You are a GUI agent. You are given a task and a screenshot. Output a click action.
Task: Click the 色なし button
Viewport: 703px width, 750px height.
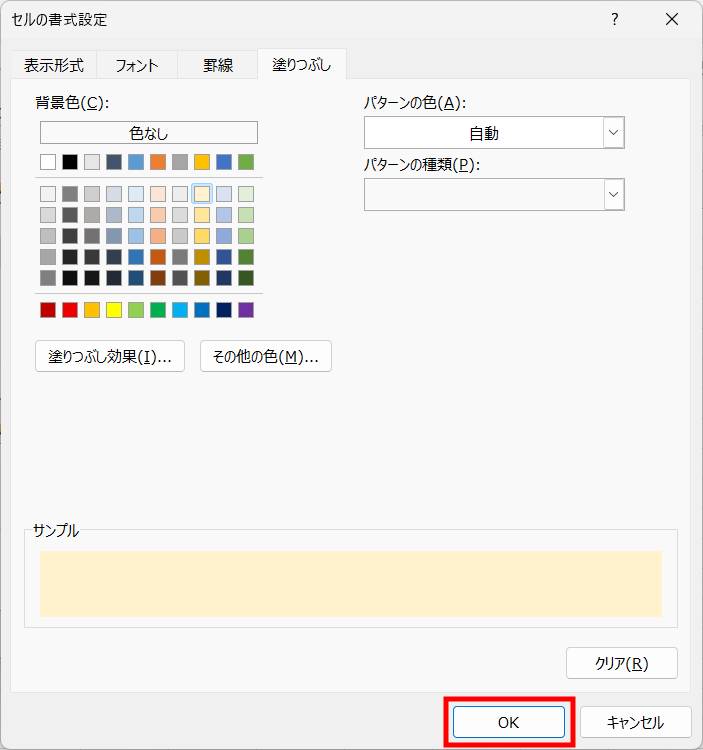coord(149,132)
